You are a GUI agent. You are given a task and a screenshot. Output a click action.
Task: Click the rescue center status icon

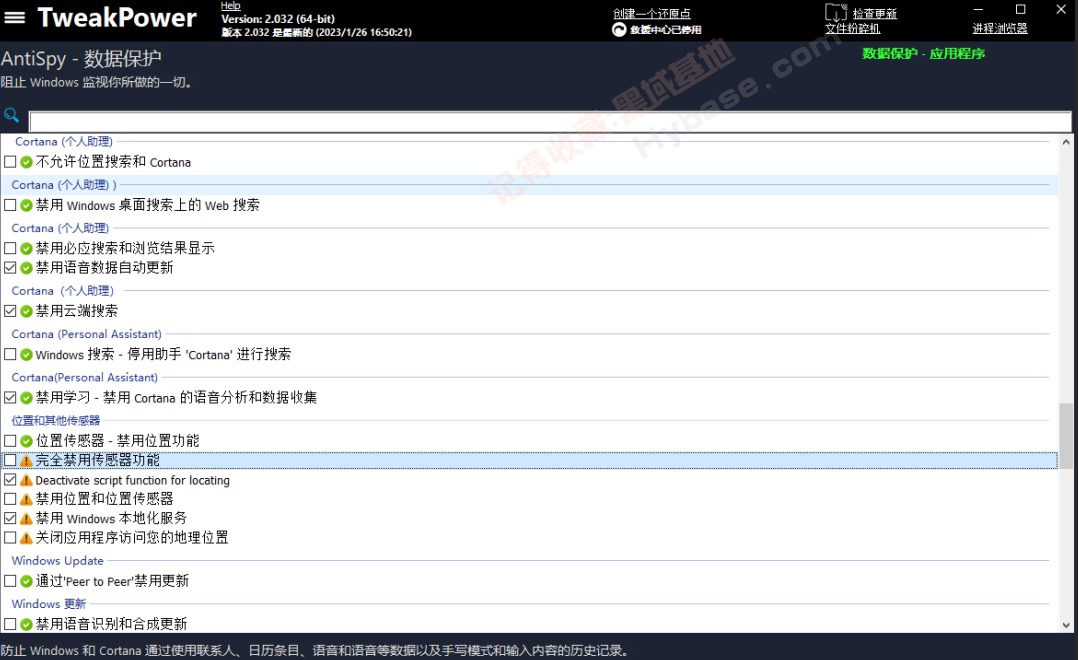tap(619, 30)
